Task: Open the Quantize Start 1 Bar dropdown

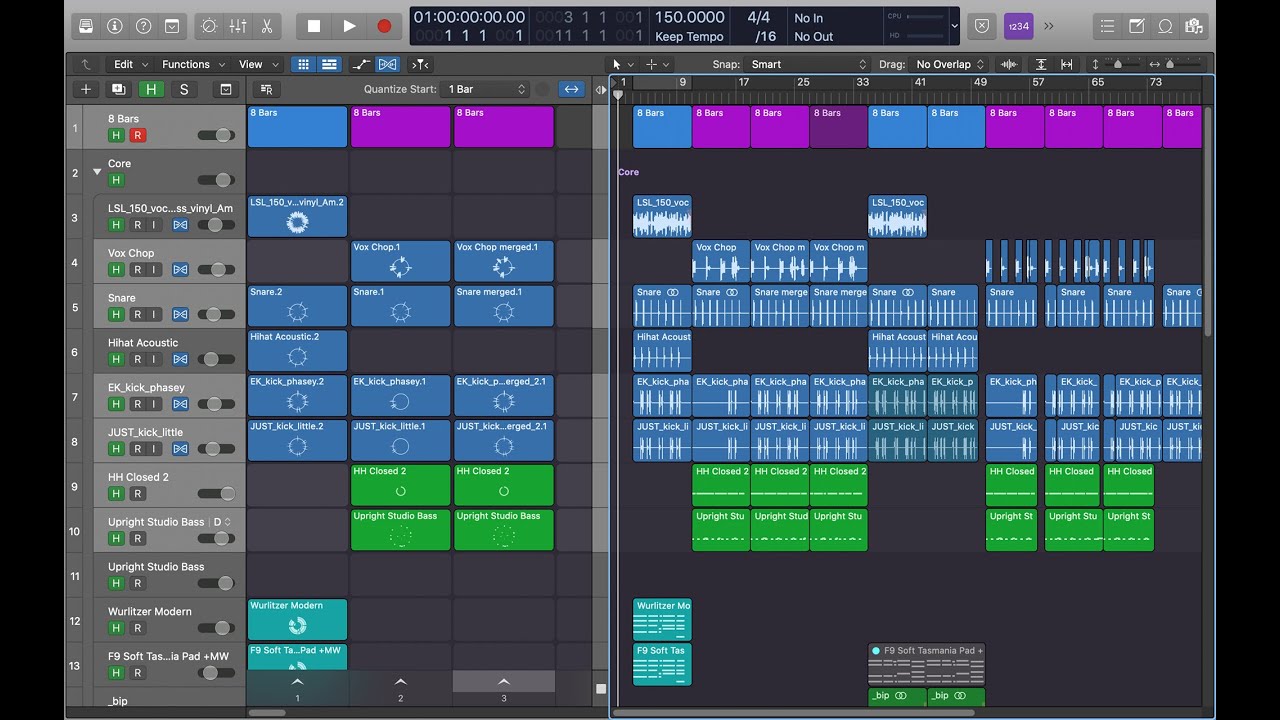Action: click(487, 89)
